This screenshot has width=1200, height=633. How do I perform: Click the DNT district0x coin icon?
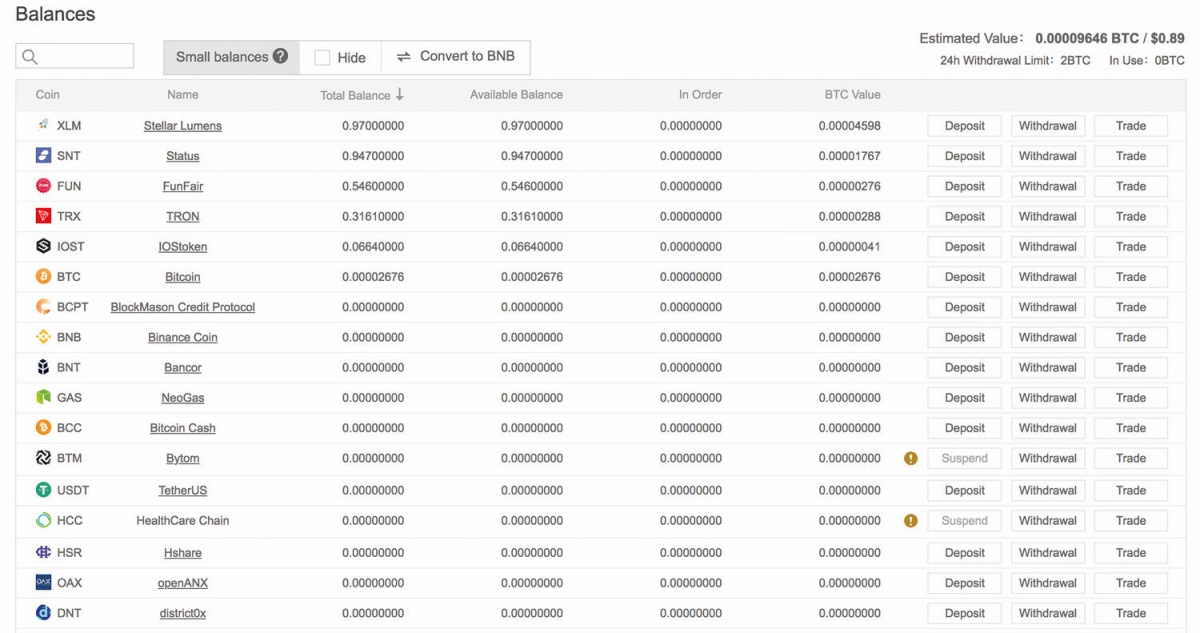coord(43,612)
